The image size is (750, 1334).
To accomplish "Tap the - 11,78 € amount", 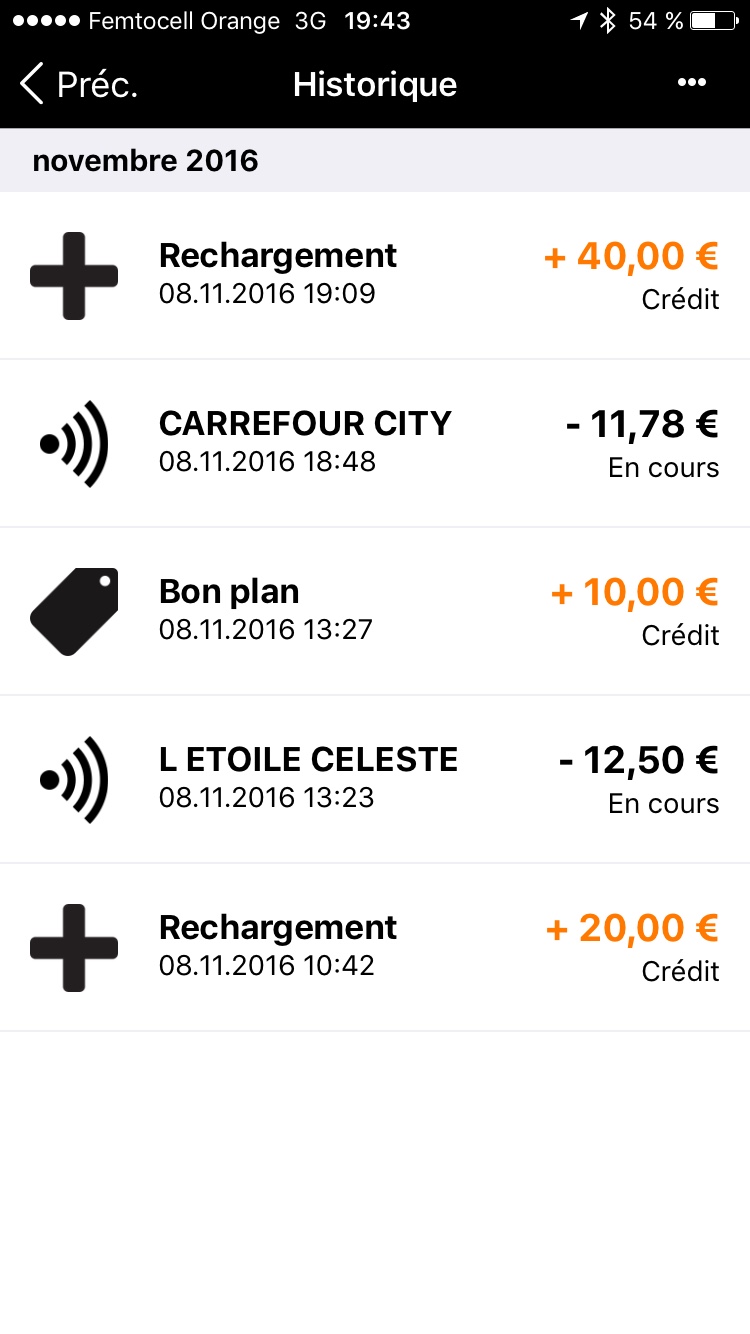I will click(641, 425).
